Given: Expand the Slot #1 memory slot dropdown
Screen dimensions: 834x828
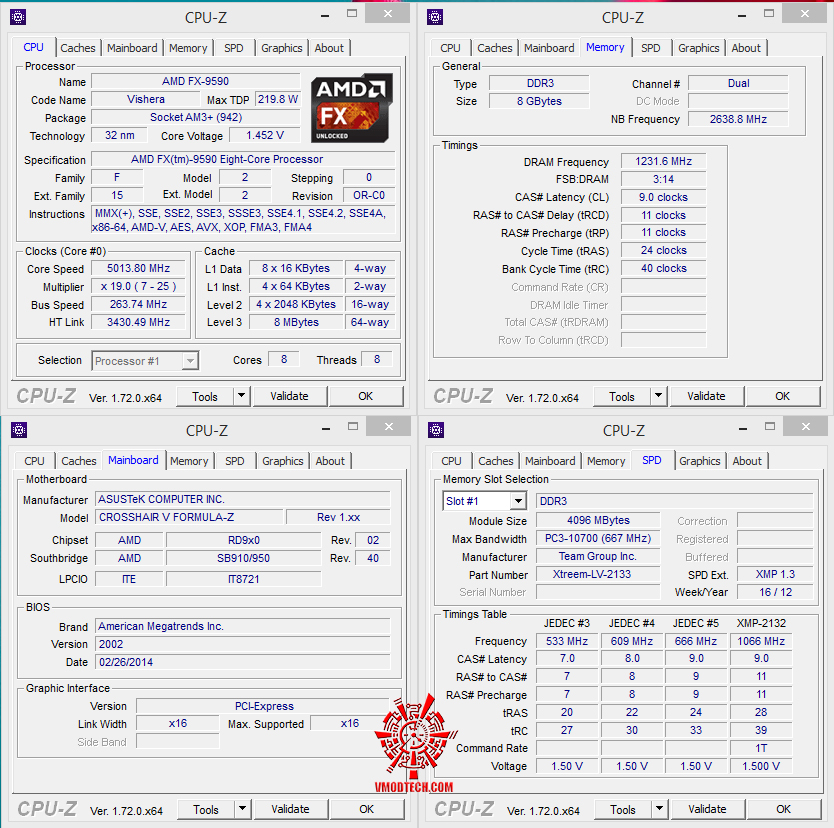Looking at the screenshot, I should click(518, 501).
